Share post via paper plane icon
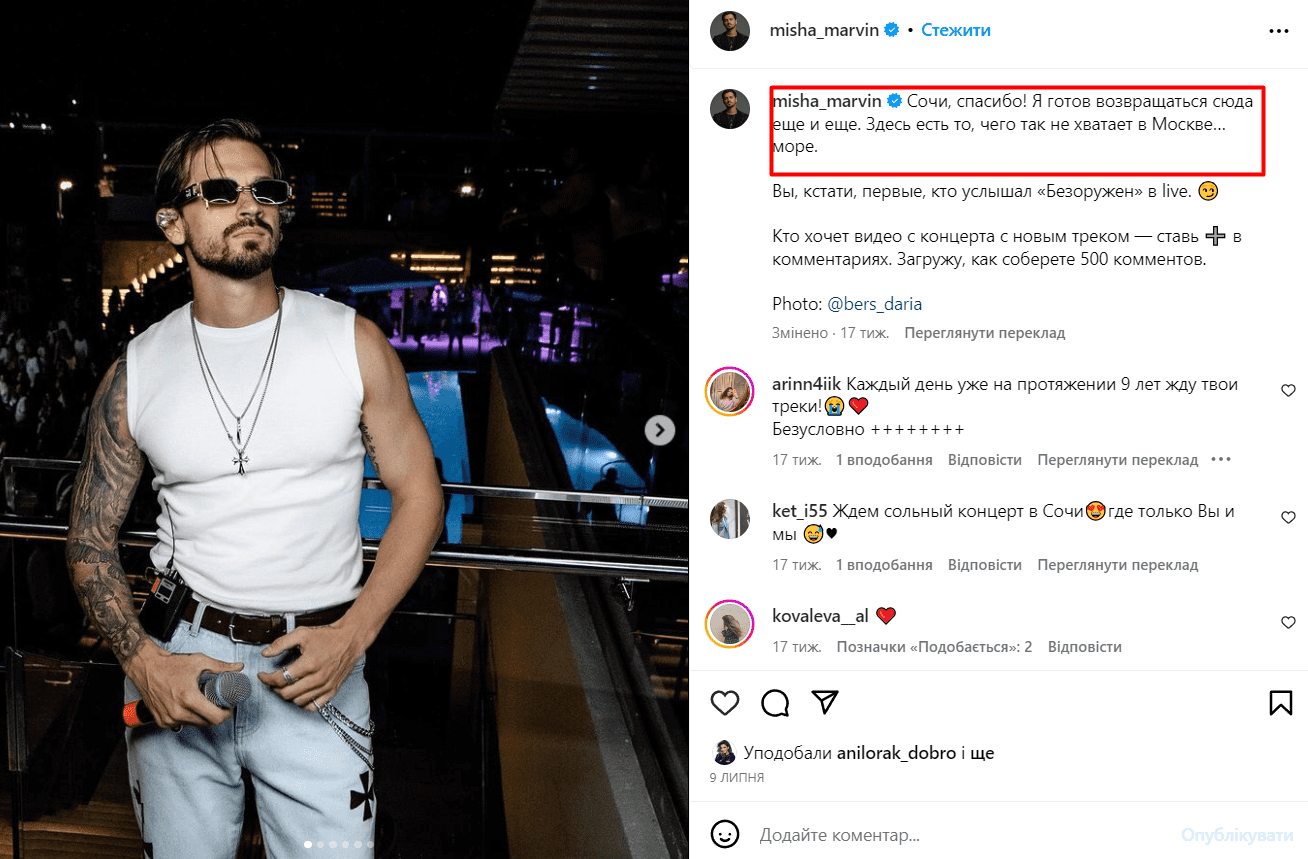The image size is (1308, 859). pyautogui.click(x=825, y=702)
